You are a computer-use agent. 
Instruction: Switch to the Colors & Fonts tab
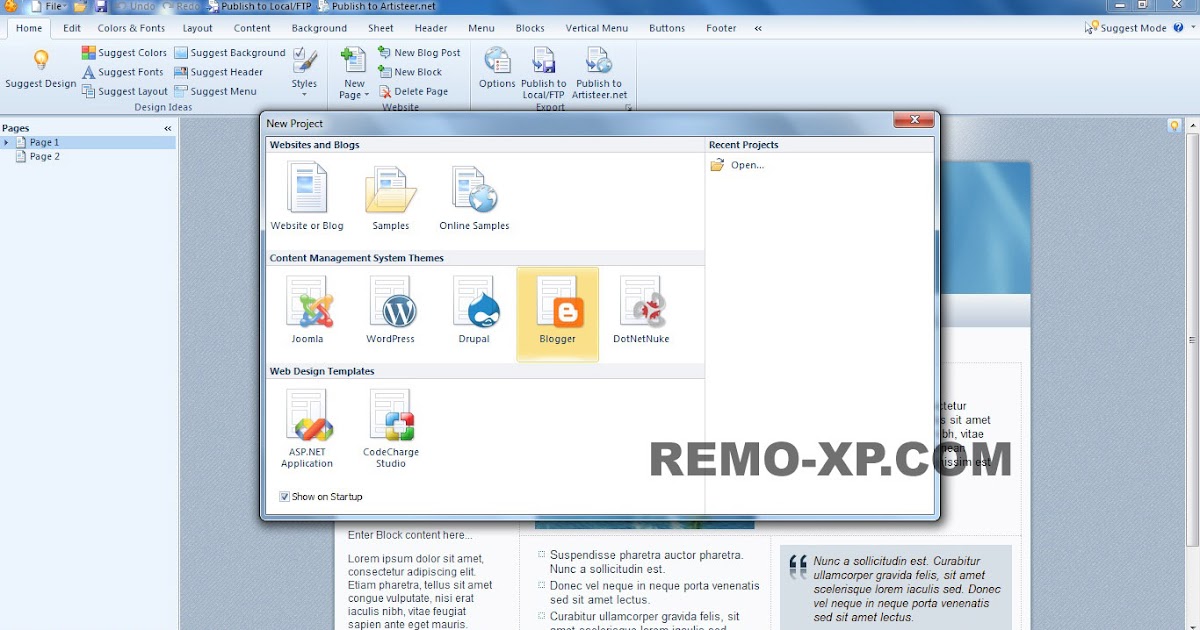tap(131, 28)
